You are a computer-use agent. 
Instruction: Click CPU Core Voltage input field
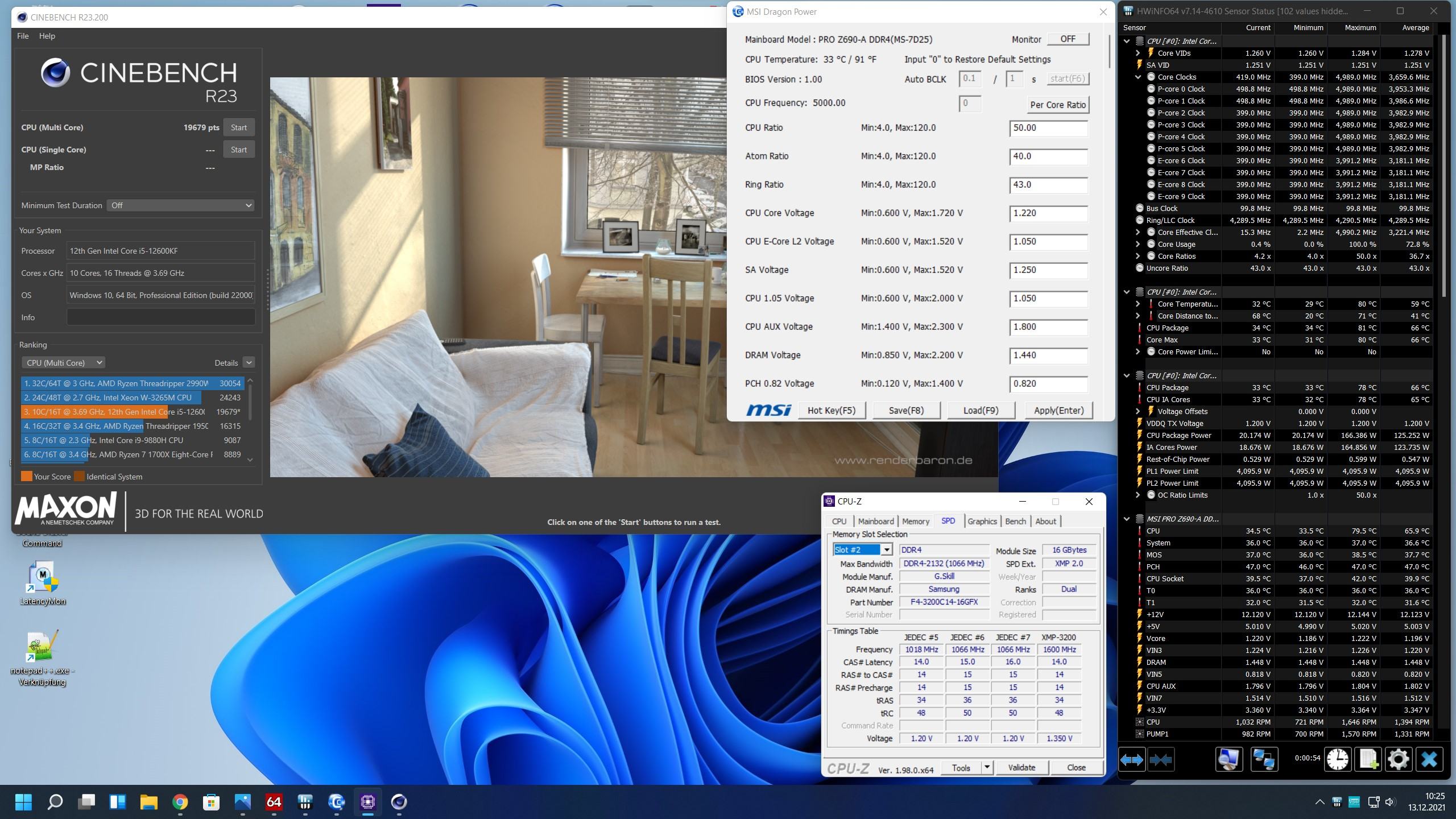pos(1049,213)
